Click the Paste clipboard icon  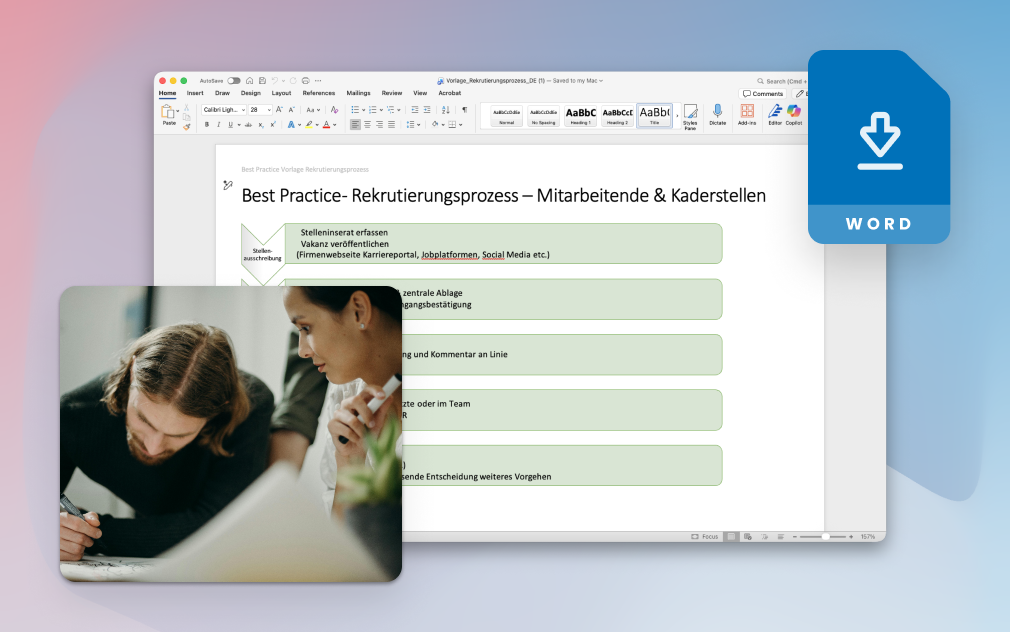(168, 112)
